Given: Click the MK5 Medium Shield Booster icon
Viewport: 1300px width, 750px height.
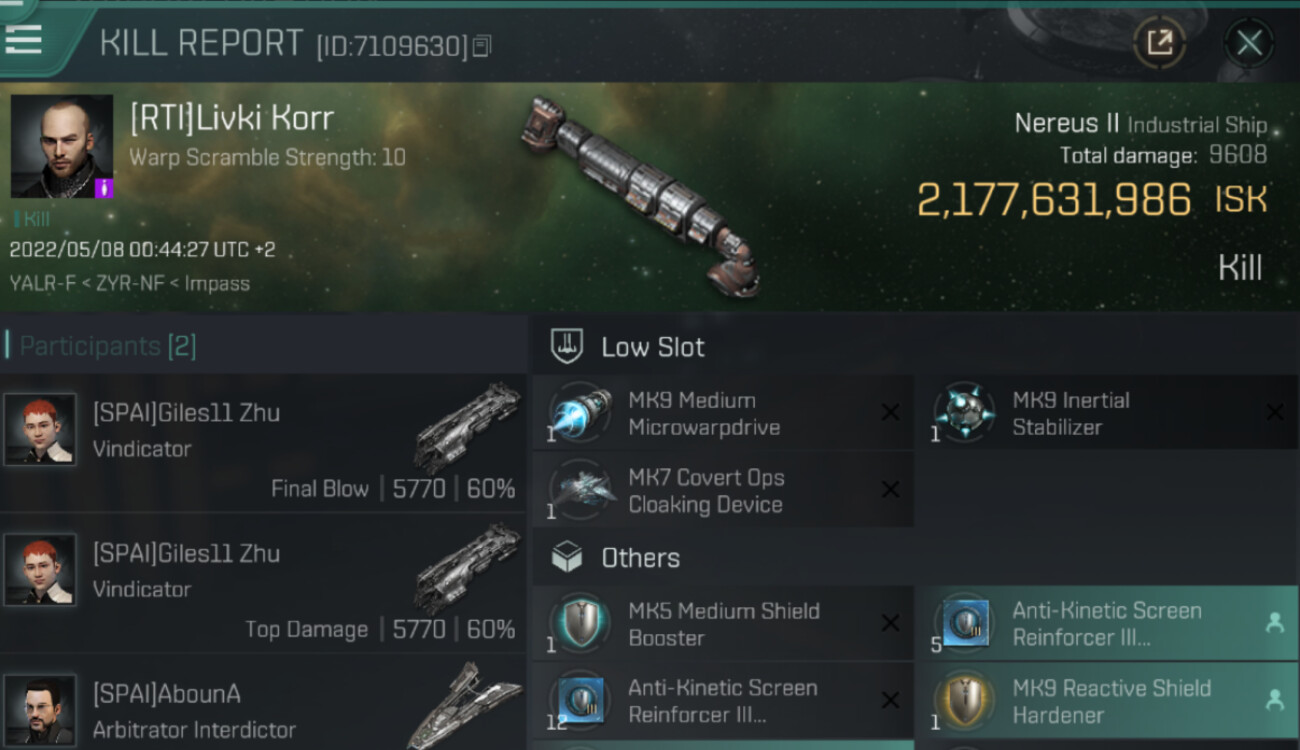Looking at the screenshot, I should (x=581, y=623).
